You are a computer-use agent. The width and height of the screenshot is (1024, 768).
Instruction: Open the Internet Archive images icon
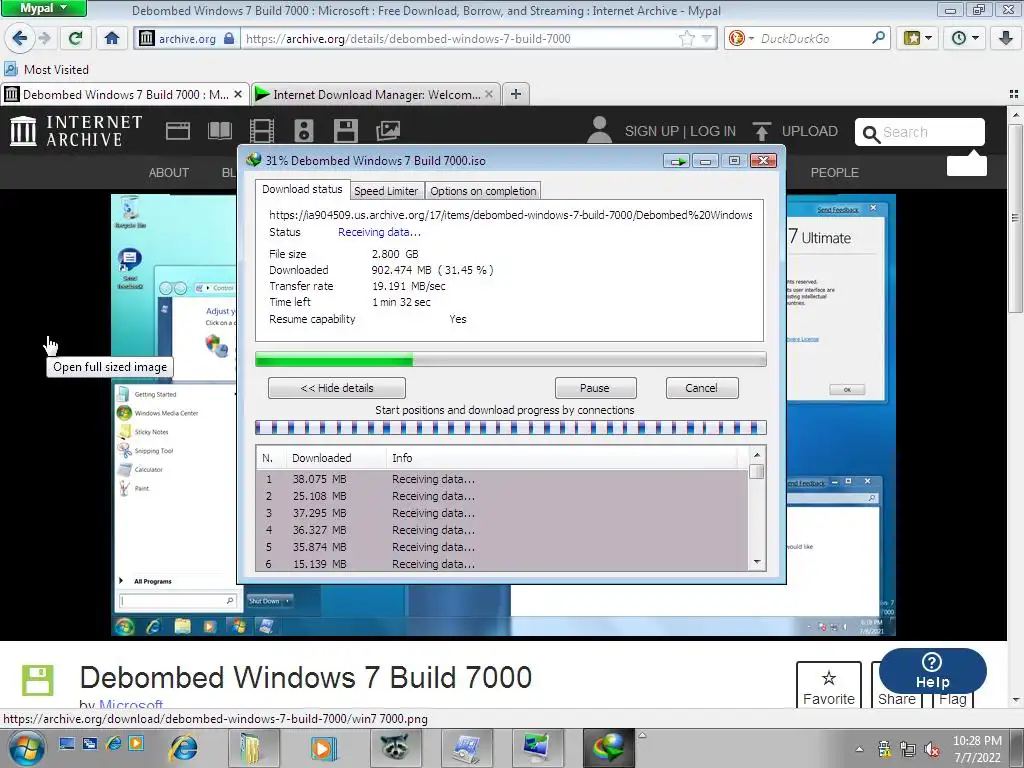click(388, 131)
